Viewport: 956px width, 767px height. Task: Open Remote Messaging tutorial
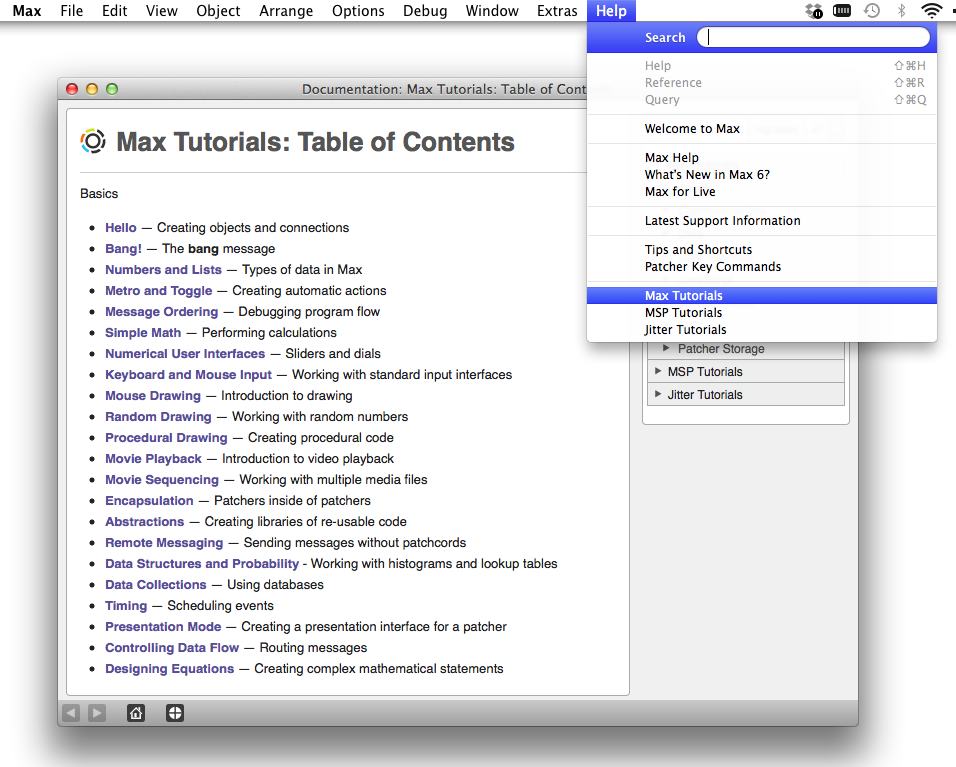pos(164,543)
